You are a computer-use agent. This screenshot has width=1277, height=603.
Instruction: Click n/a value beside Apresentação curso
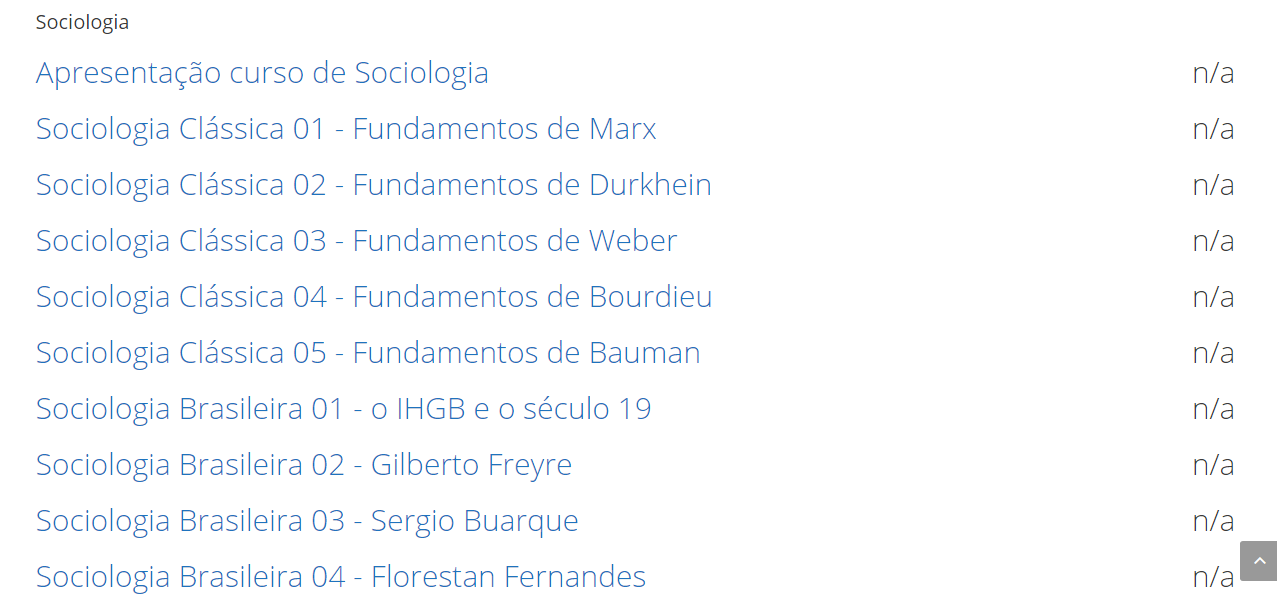pos(1213,73)
